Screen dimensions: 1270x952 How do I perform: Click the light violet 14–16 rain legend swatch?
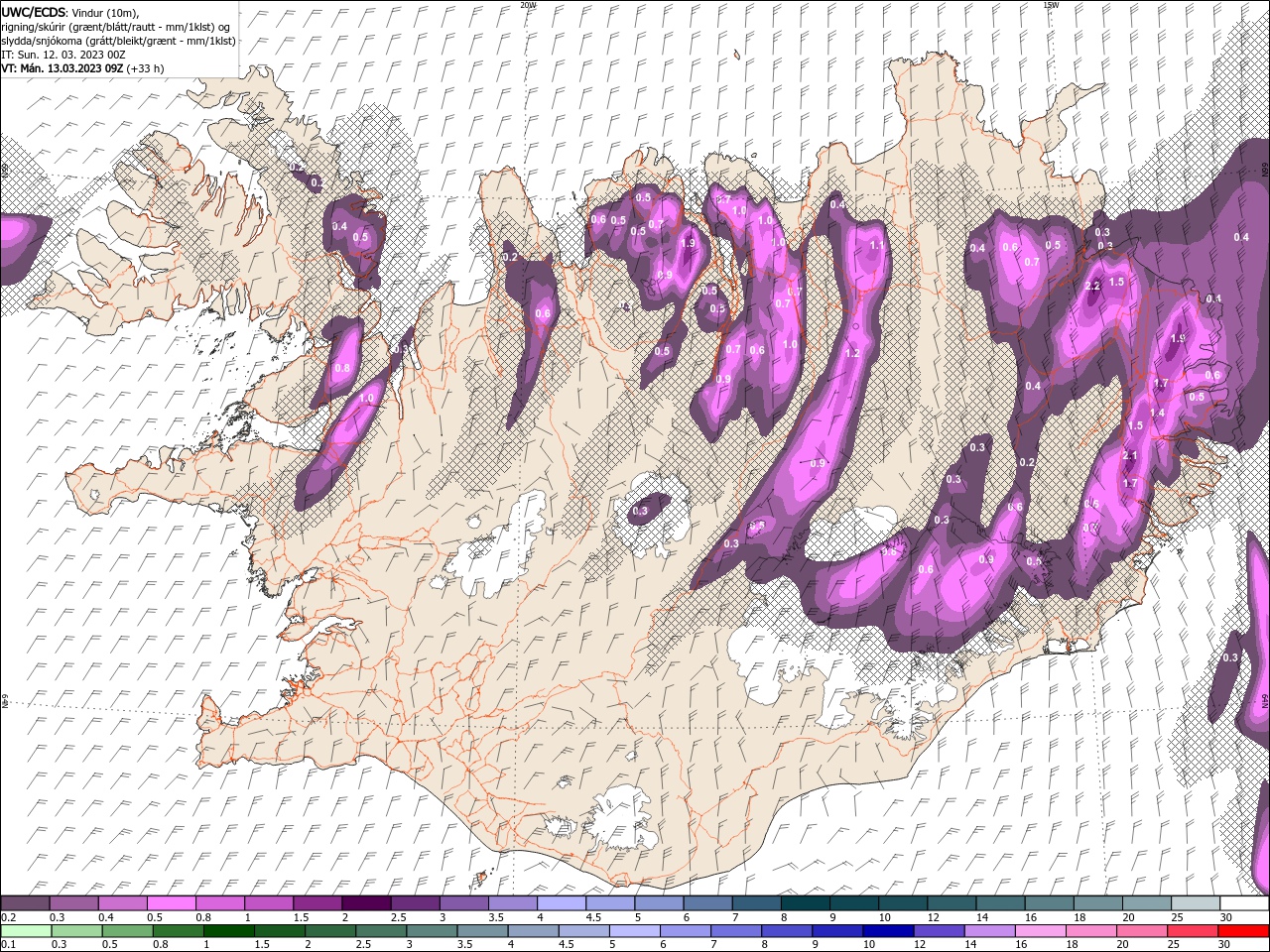pos(990,931)
